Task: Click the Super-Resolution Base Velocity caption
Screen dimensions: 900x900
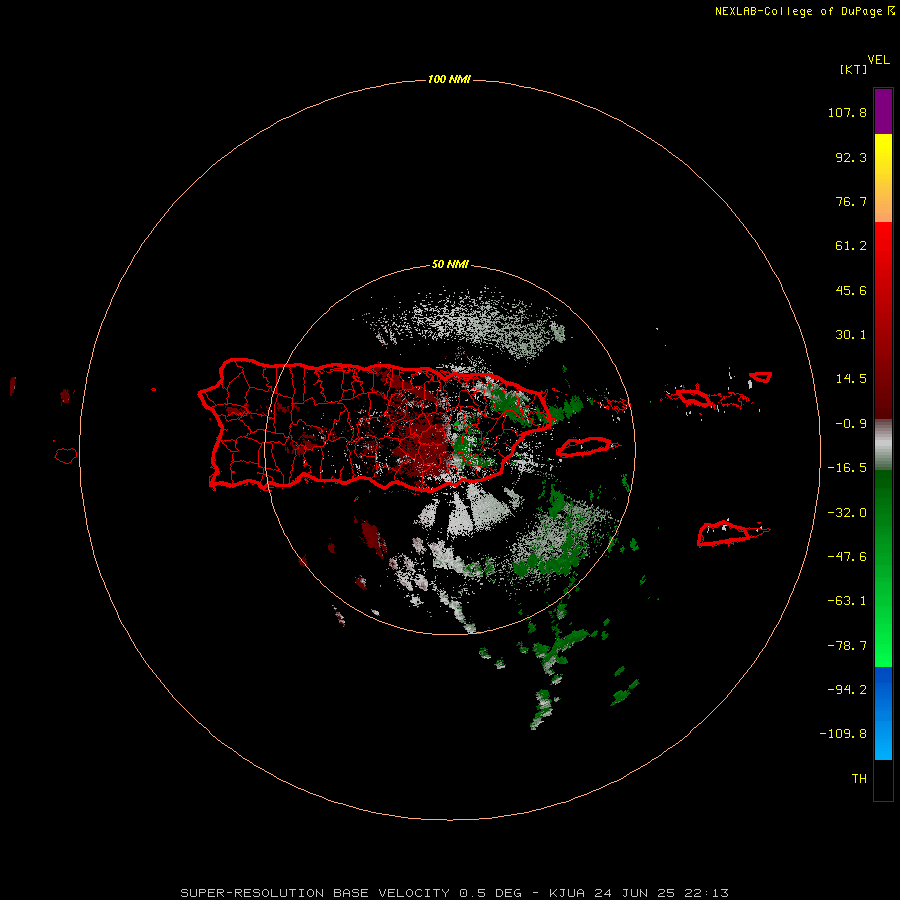Action: coord(454,893)
